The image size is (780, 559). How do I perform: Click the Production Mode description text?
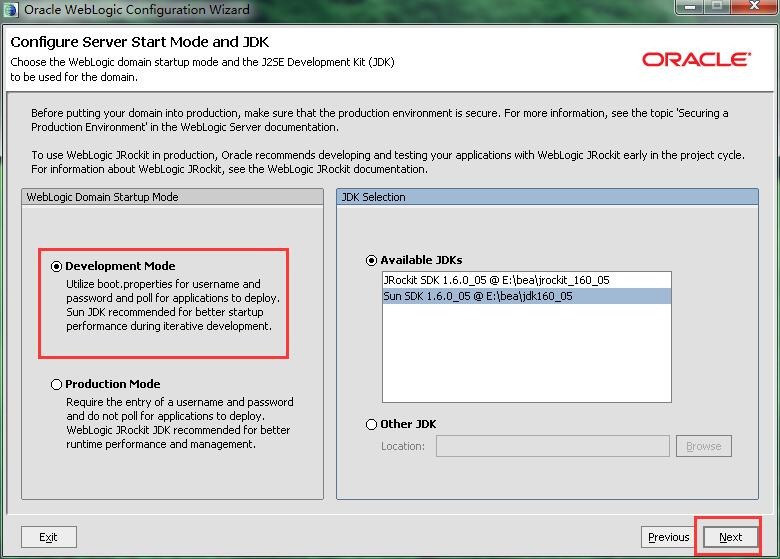click(180, 423)
